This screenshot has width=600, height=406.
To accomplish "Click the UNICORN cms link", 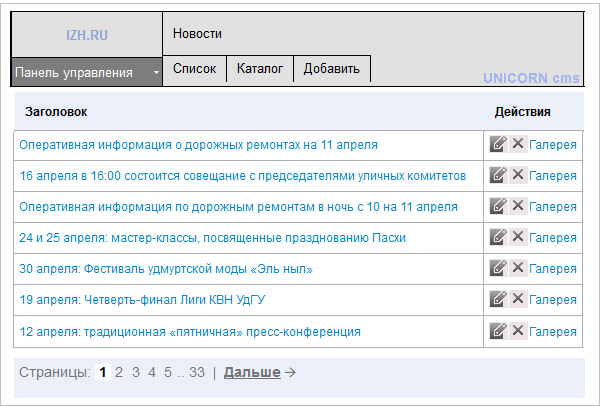I will point(531,78).
